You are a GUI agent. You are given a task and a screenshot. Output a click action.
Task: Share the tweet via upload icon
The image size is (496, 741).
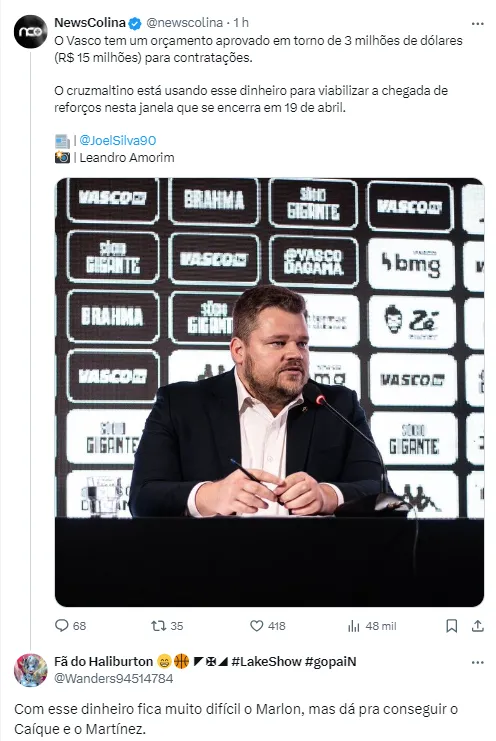pos(478,626)
